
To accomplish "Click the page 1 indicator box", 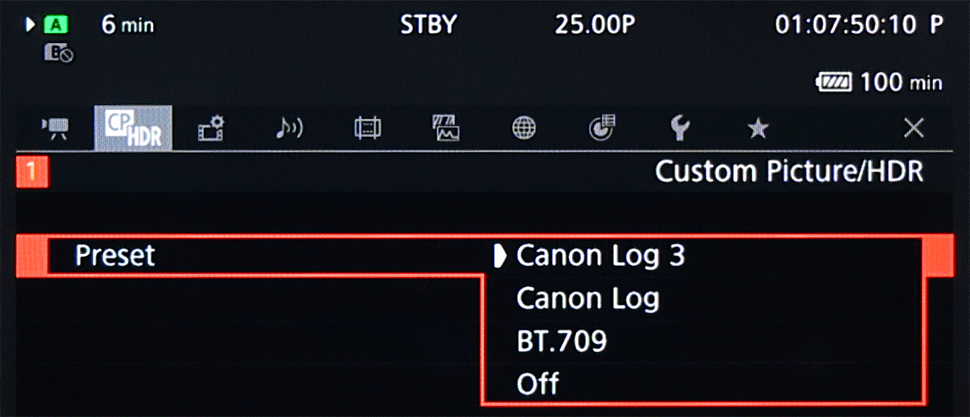I will tap(32, 173).
